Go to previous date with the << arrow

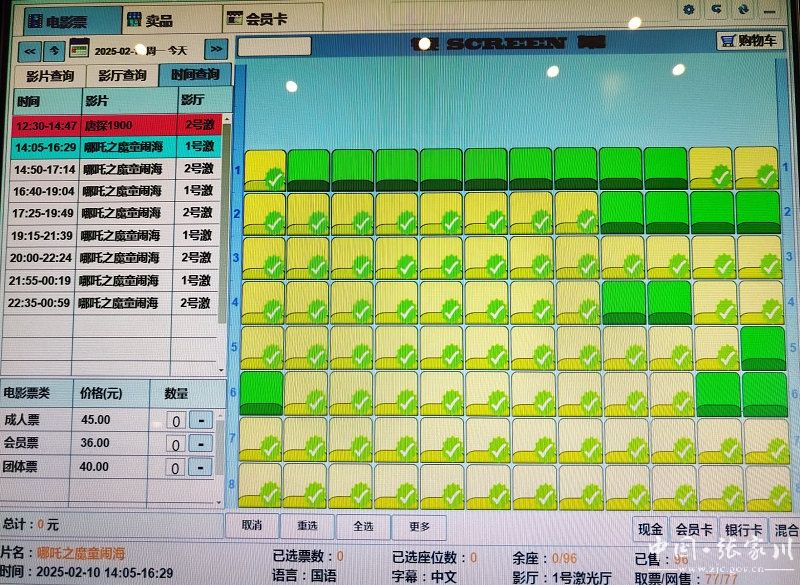pos(30,49)
